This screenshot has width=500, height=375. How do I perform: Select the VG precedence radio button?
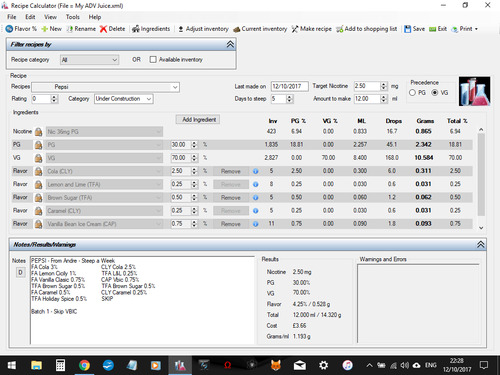(x=435, y=93)
